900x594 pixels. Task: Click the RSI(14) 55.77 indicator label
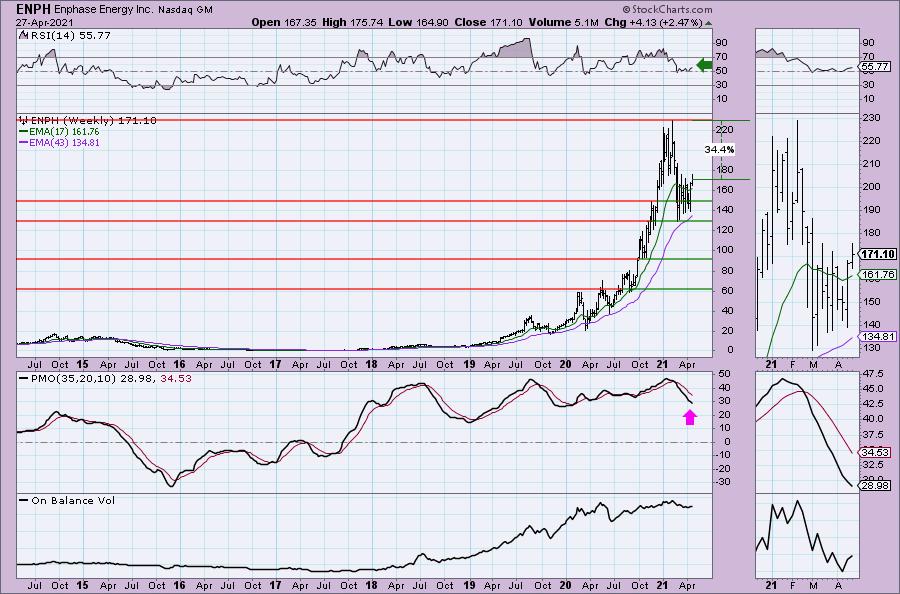pos(69,35)
